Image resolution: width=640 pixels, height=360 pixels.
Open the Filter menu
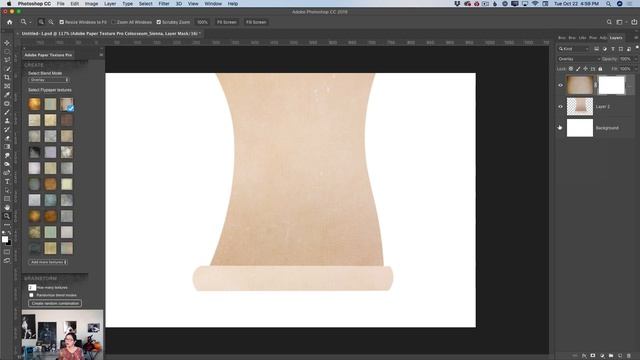[164, 4]
